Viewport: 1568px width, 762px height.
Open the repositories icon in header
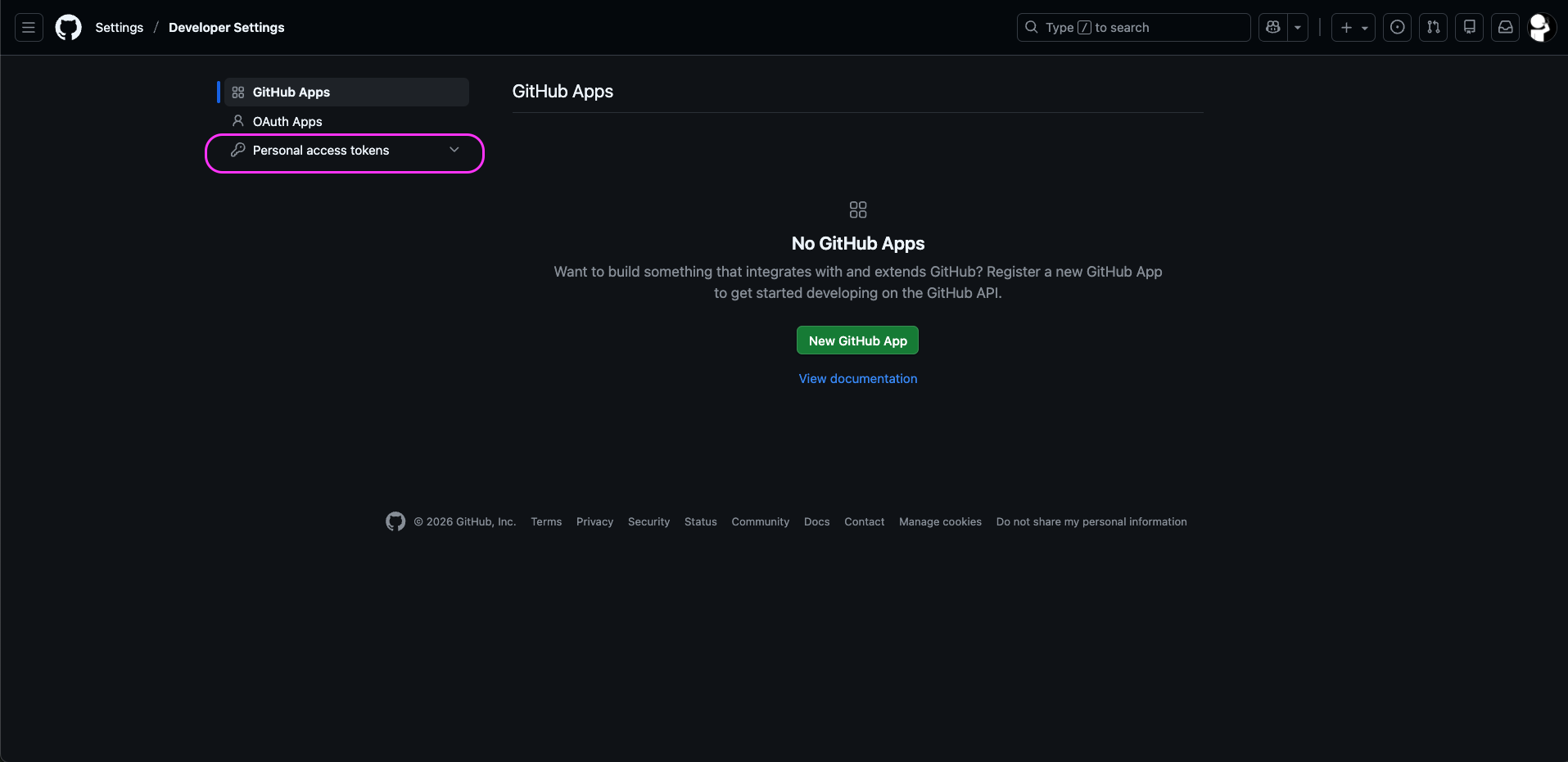(1469, 28)
